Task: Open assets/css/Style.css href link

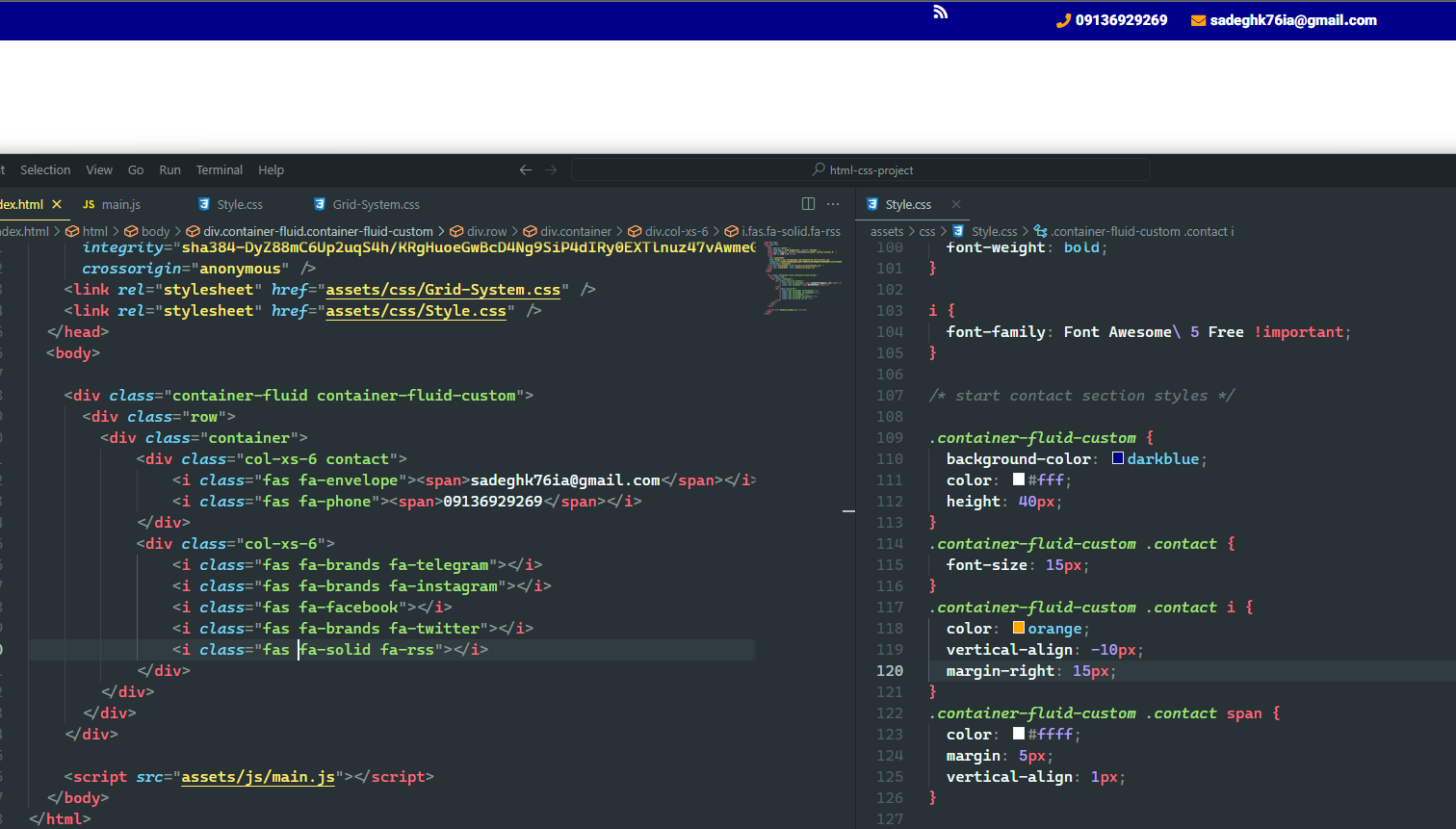Action: pos(416,311)
